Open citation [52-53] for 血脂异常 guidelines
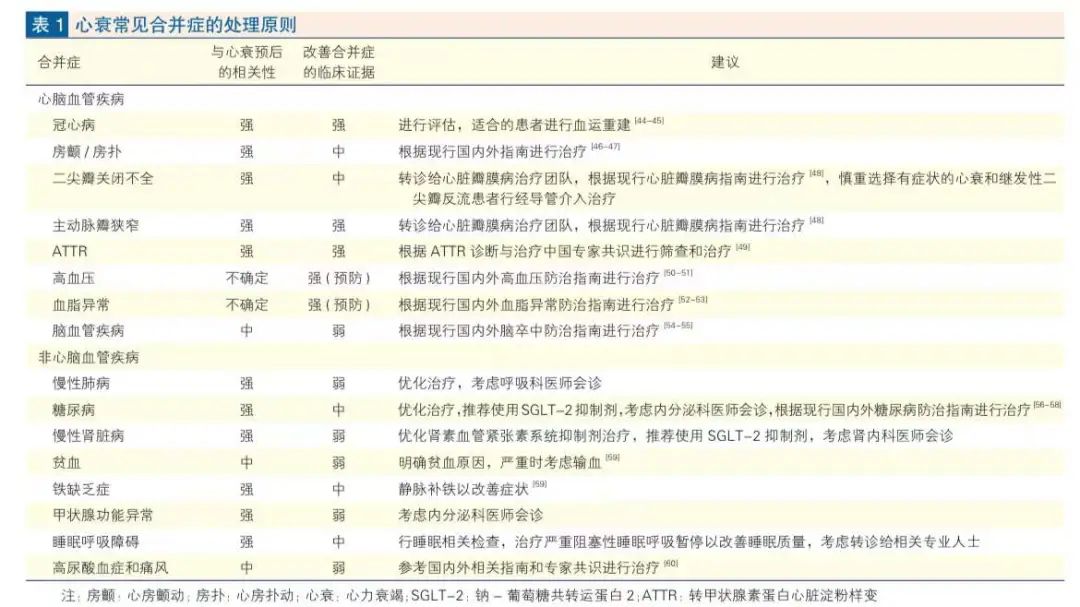1080x607 pixels. click(691, 300)
